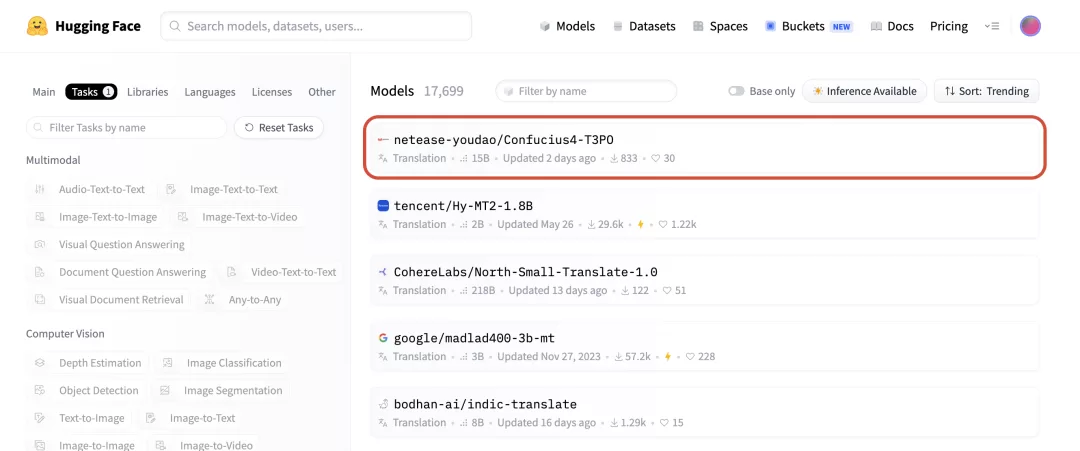
Task: Select the Text-to-Image task
Action: (80, 418)
